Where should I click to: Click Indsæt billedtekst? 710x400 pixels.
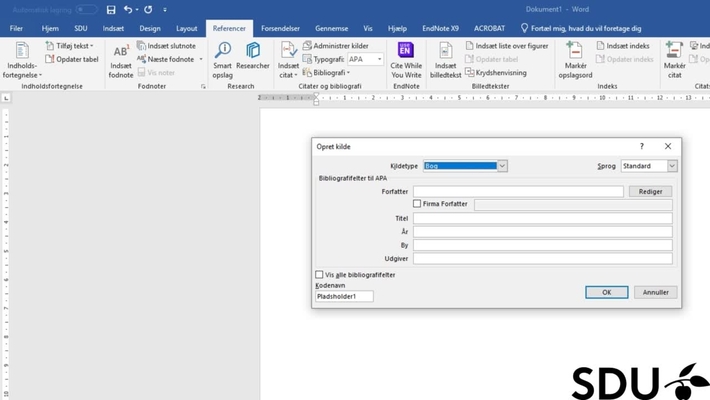point(446,60)
